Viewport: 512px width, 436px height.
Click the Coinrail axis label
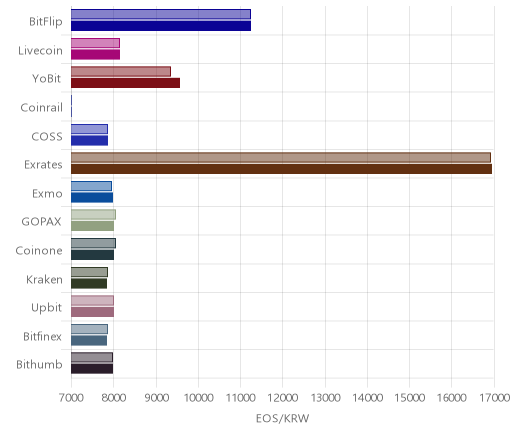(x=42, y=107)
